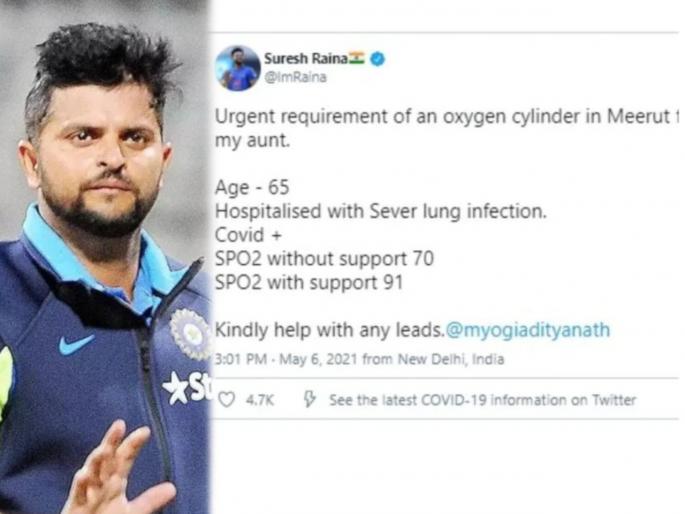Click the Suresh Raina display name

tap(306, 58)
